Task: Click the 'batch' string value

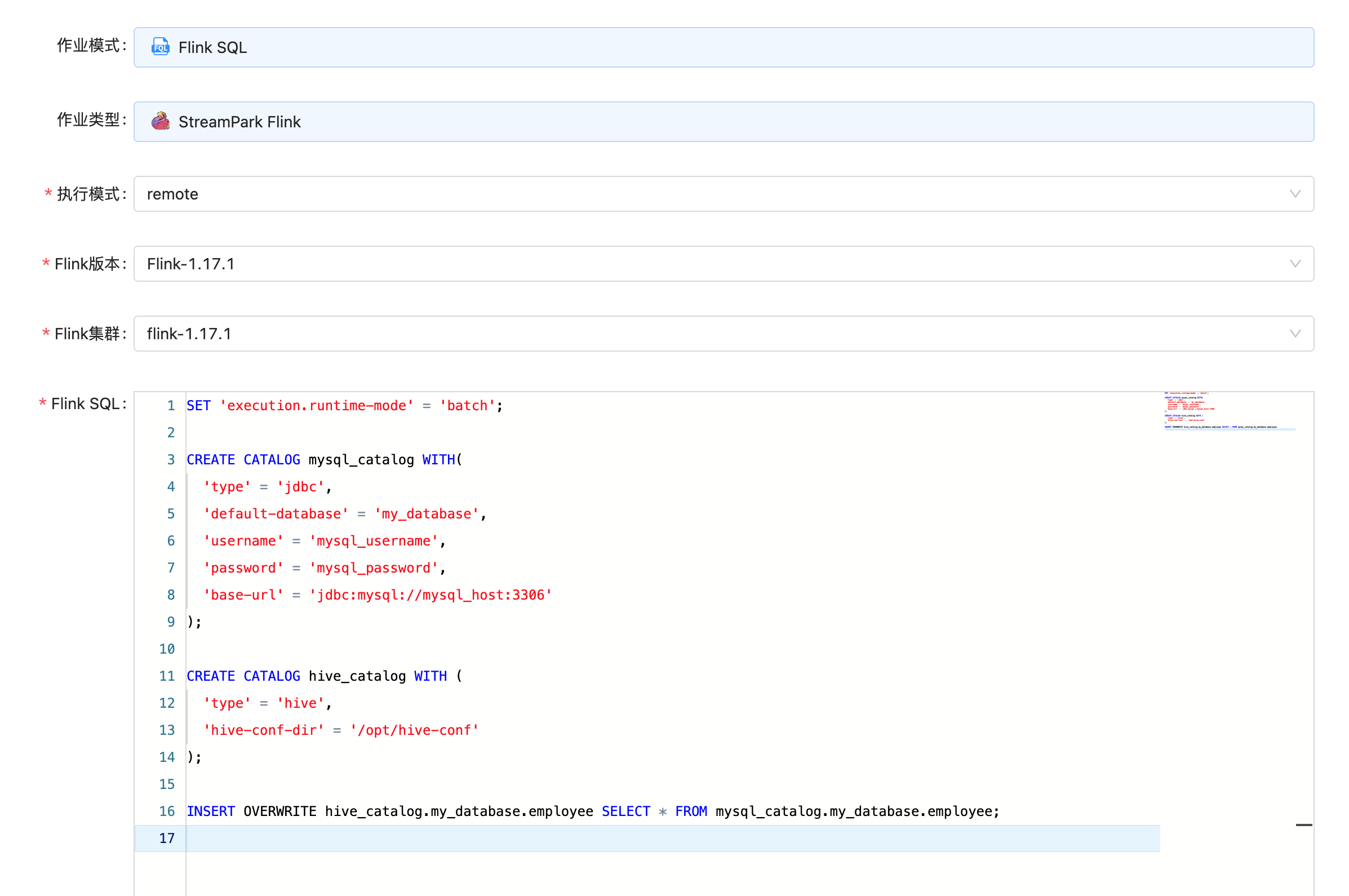Action: click(x=467, y=406)
